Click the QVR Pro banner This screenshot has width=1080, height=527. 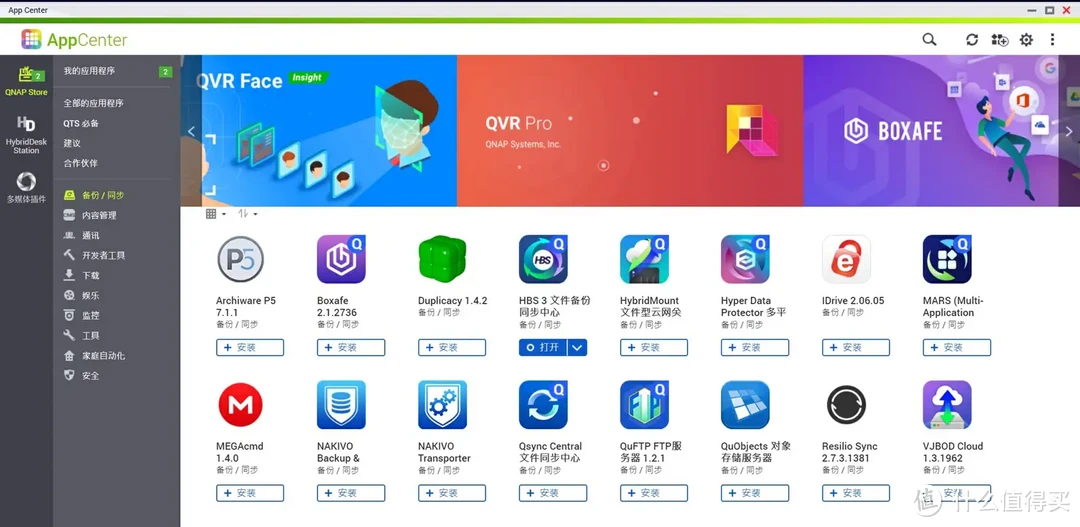pos(630,131)
